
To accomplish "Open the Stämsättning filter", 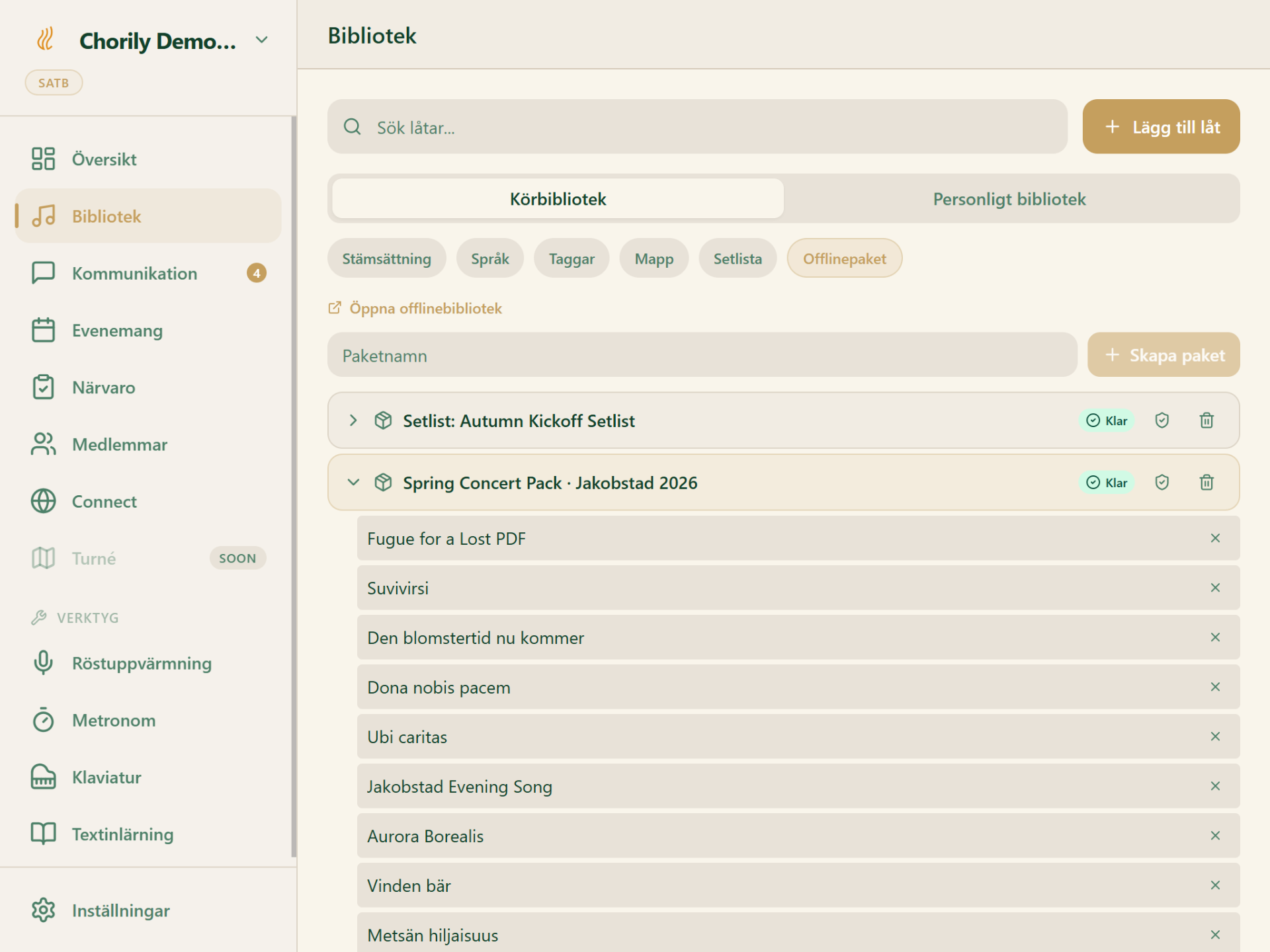I will coord(386,258).
